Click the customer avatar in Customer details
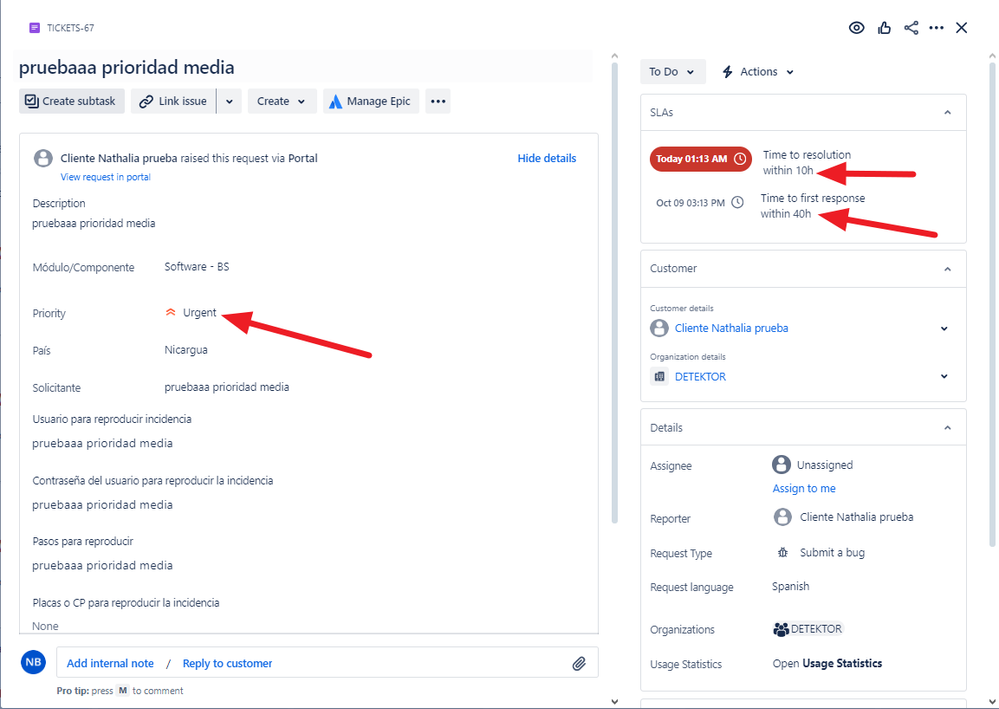This screenshot has height=709, width=999. [x=659, y=328]
